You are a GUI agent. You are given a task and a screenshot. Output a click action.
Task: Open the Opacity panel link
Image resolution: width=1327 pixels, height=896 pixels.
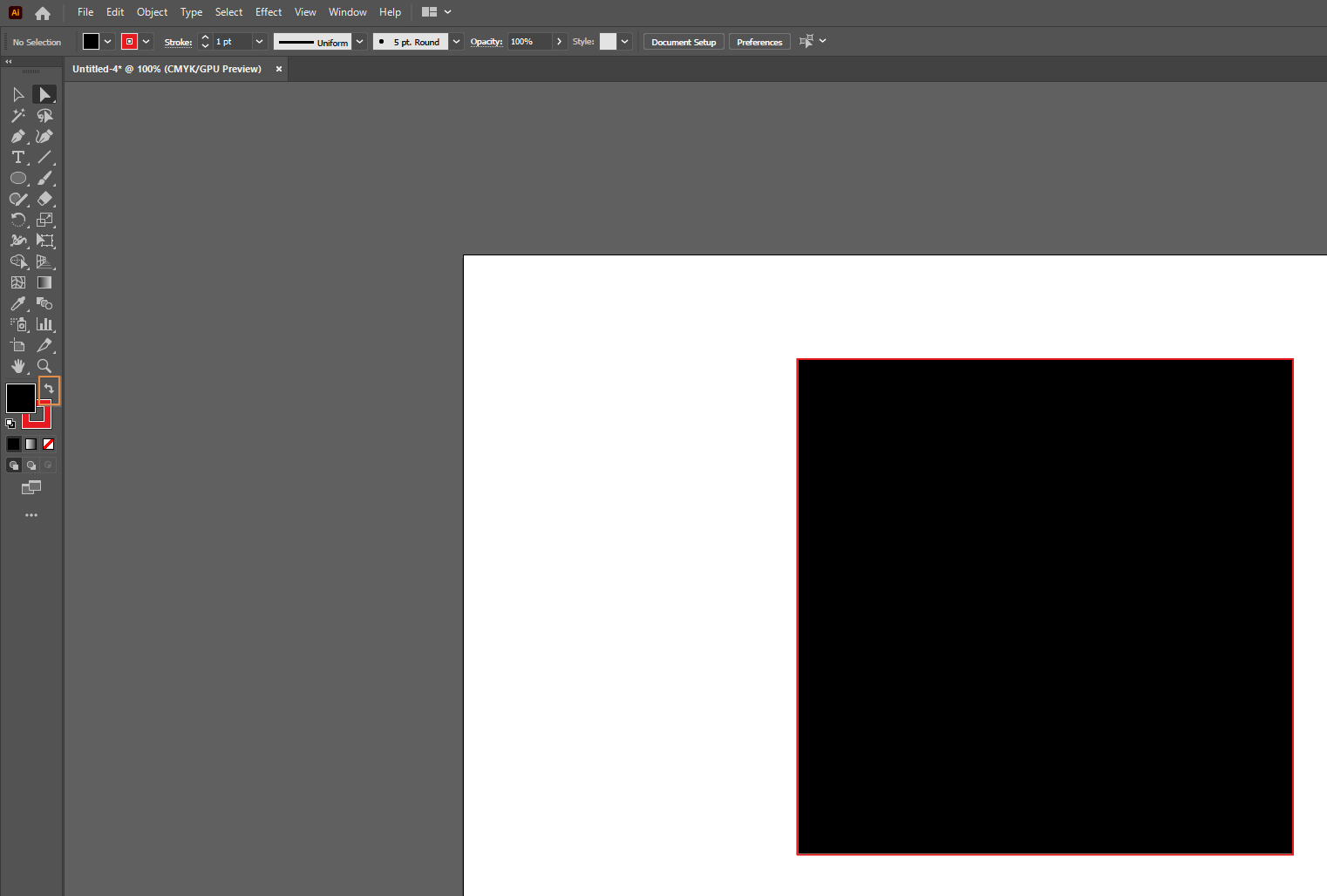(x=487, y=42)
